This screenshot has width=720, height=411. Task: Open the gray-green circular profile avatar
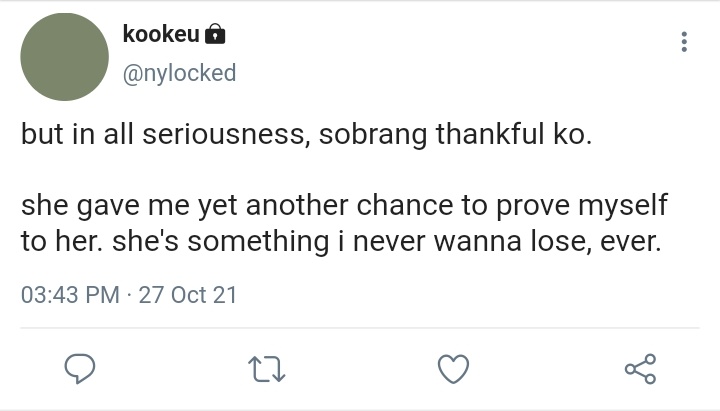point(65,57)
